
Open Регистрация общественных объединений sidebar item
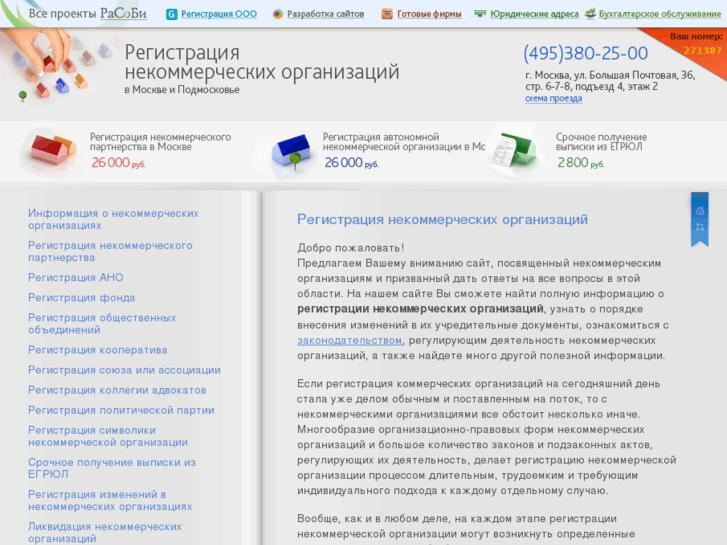(102, 324)
